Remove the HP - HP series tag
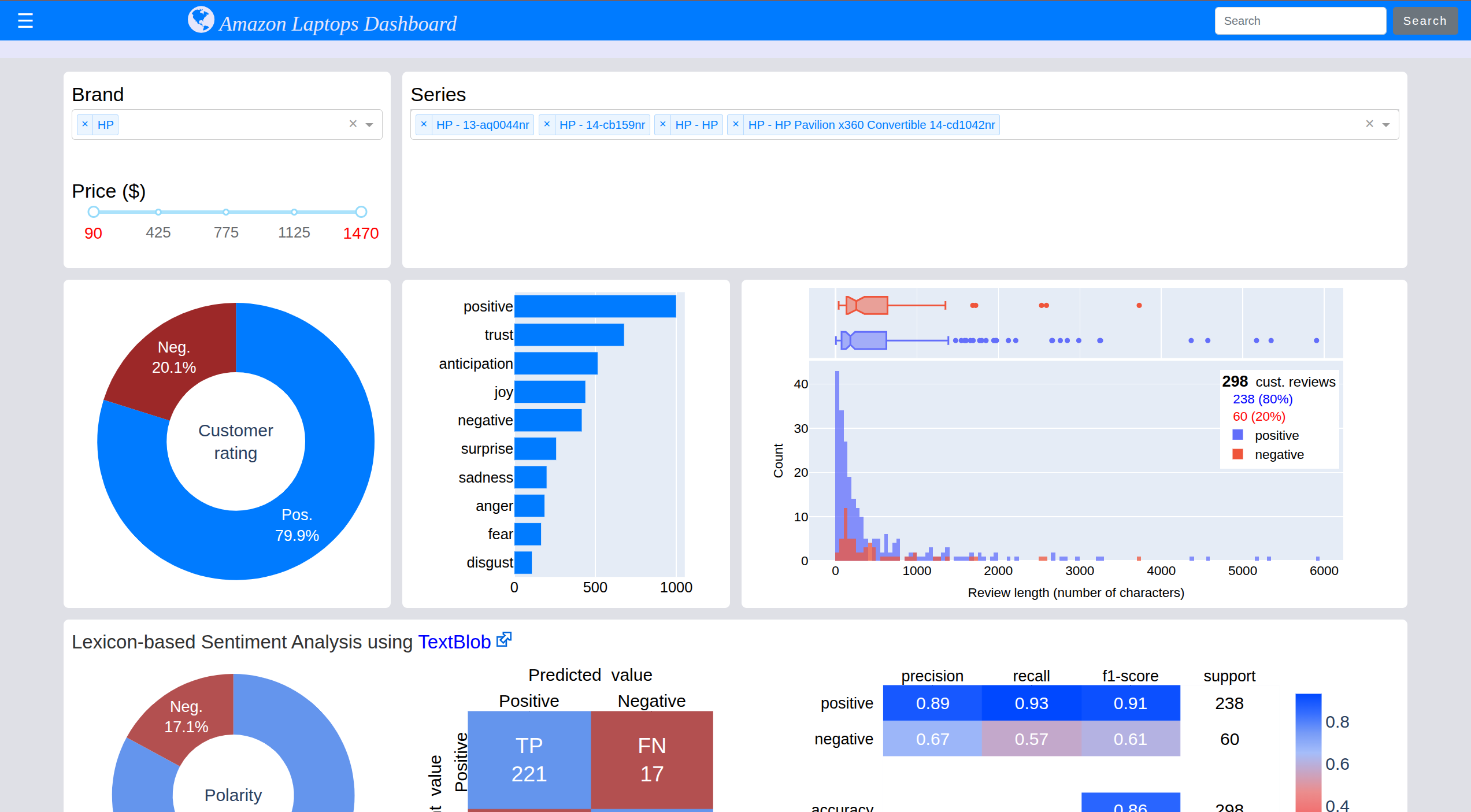Viewport: 1471px width, 812px height. (x=663, y=124)
